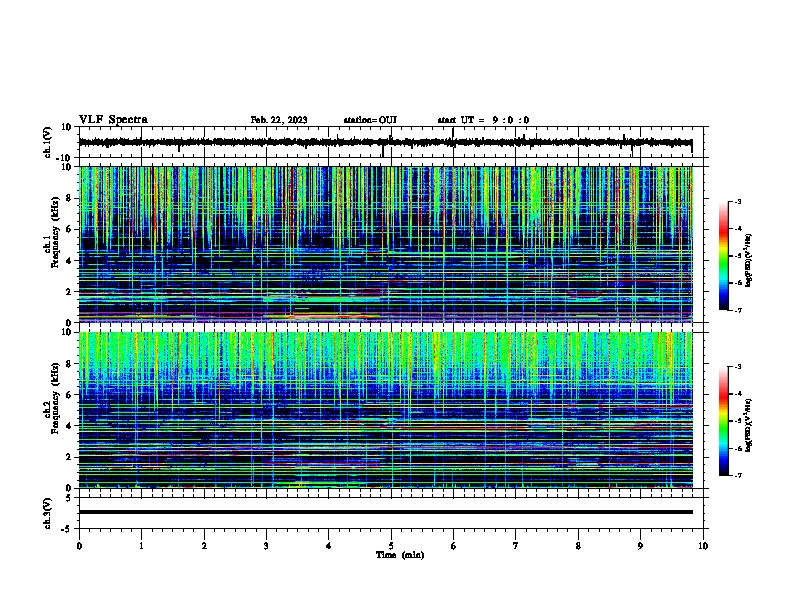792x612 pixels.
Task: Click the ch.1 waveform trace panel
Action: coord(391,142)
